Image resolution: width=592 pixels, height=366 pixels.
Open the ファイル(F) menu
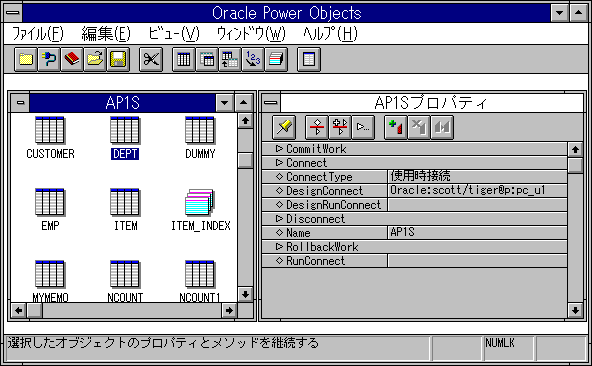point(38,34)
